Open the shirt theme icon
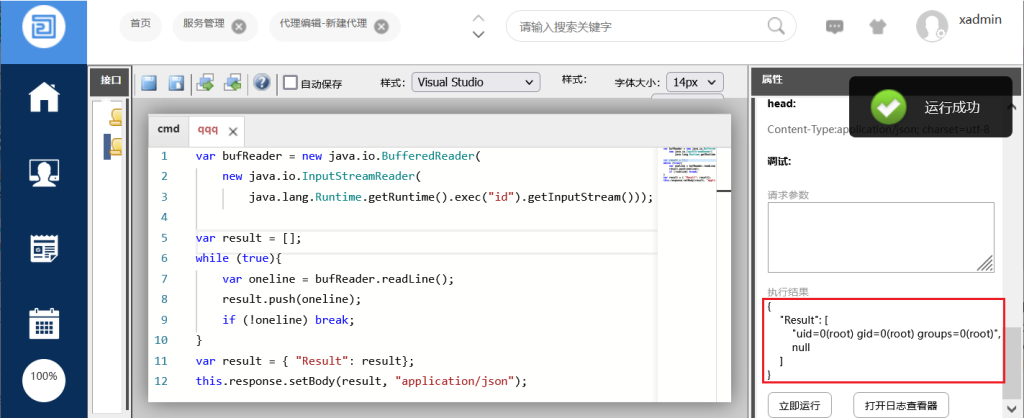The image size is (1024, 418). point(877,27)
